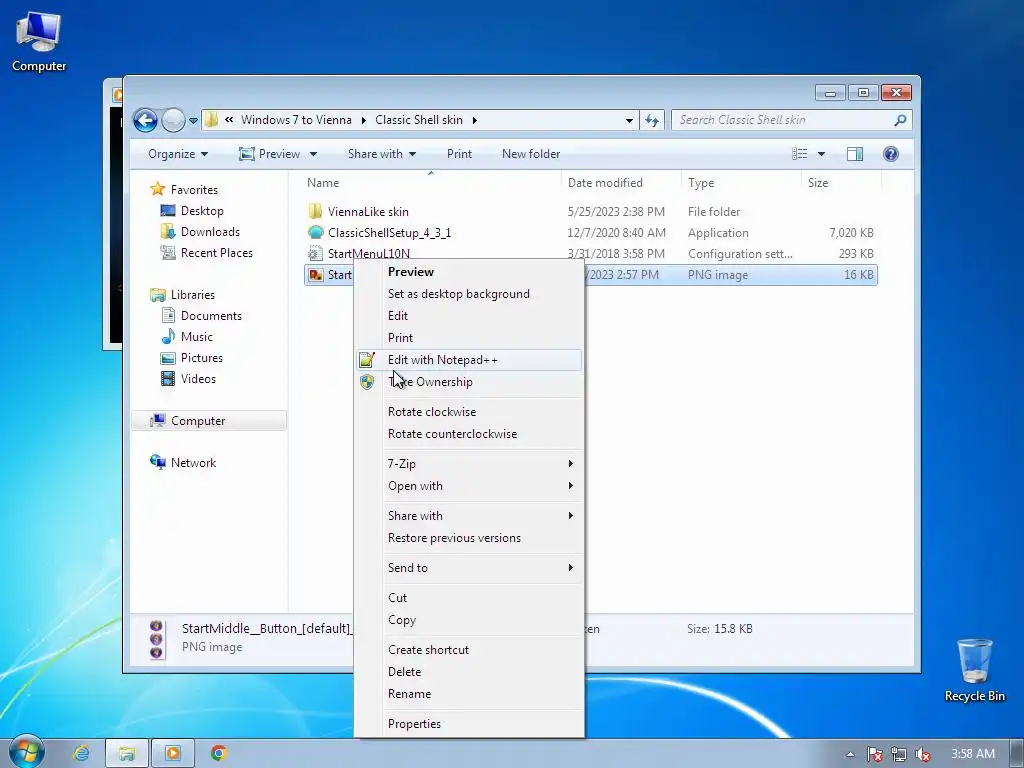Sort by the Type column header

click(x=741, y=183)
